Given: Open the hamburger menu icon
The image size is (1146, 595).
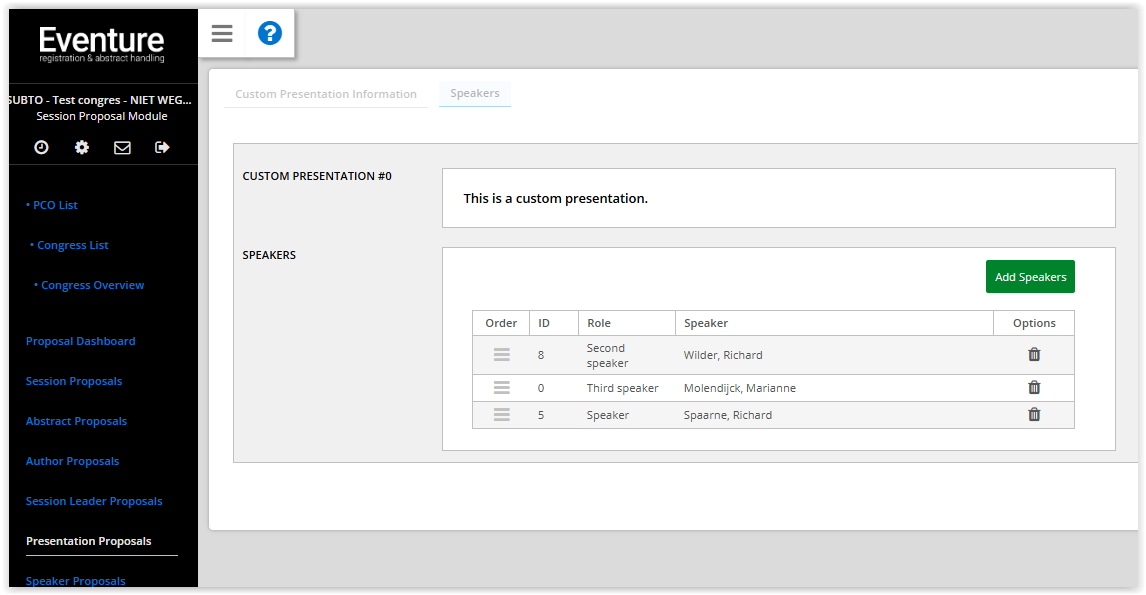Looking at the screenshot, I should [222, 33].
